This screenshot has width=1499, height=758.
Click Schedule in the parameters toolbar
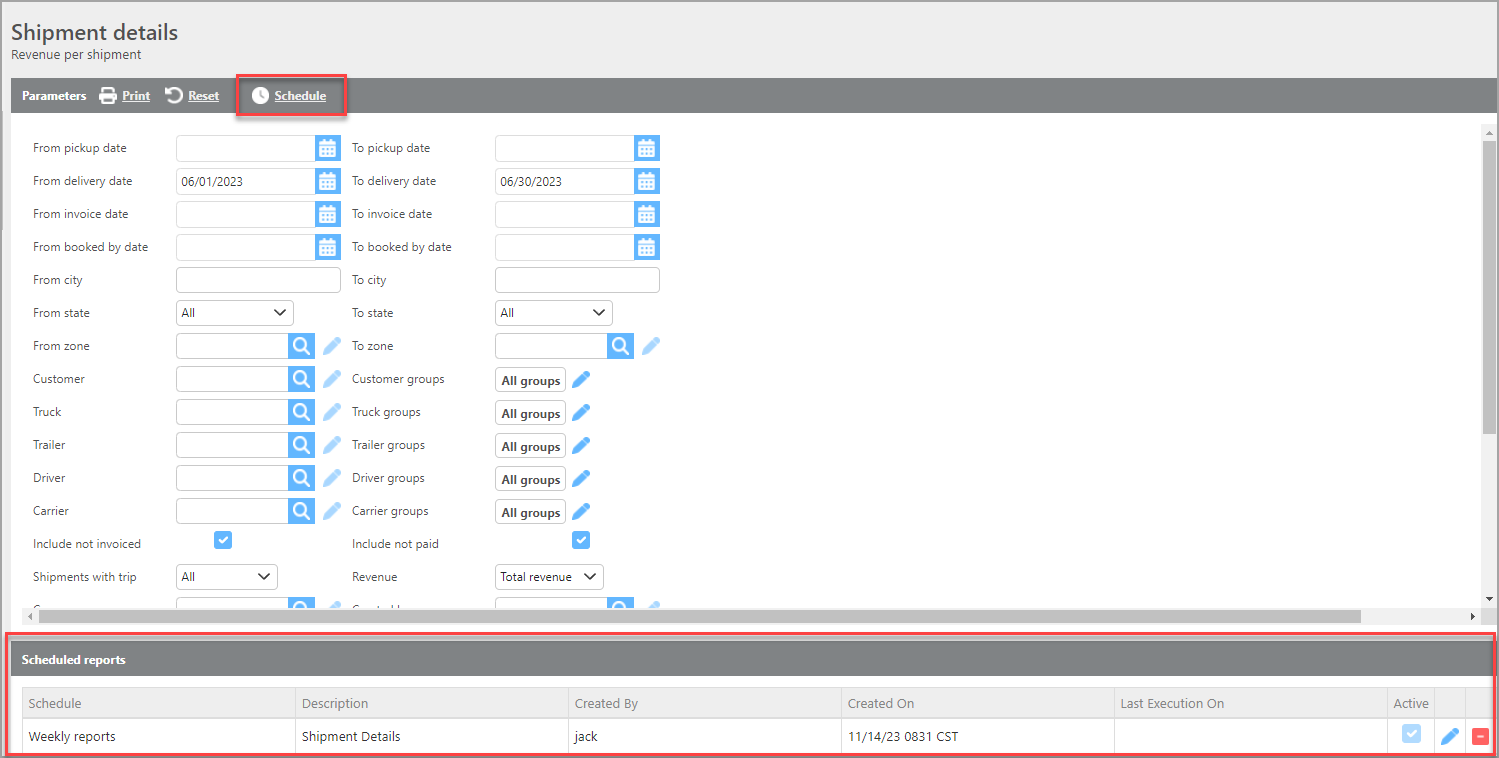(x=289, y=96)
